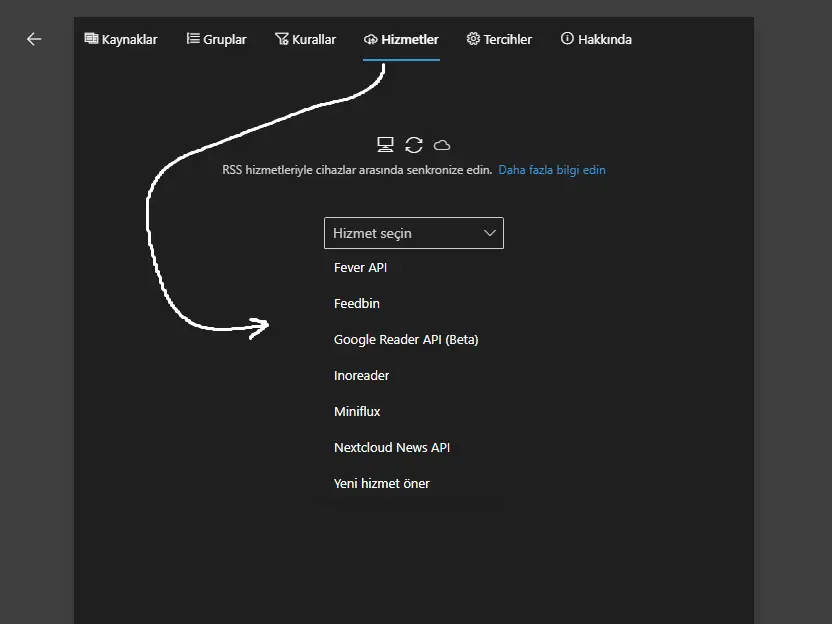
Task: Click the Hizmetler cloud upload icon
Action: click(371, 39)
